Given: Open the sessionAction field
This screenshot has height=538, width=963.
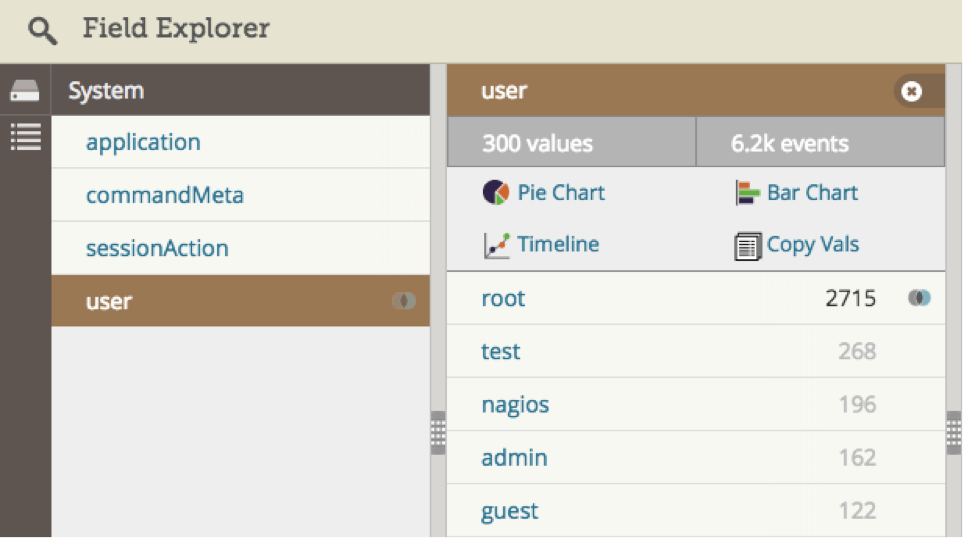Looking at the screenshot, I should pos(157,248).
